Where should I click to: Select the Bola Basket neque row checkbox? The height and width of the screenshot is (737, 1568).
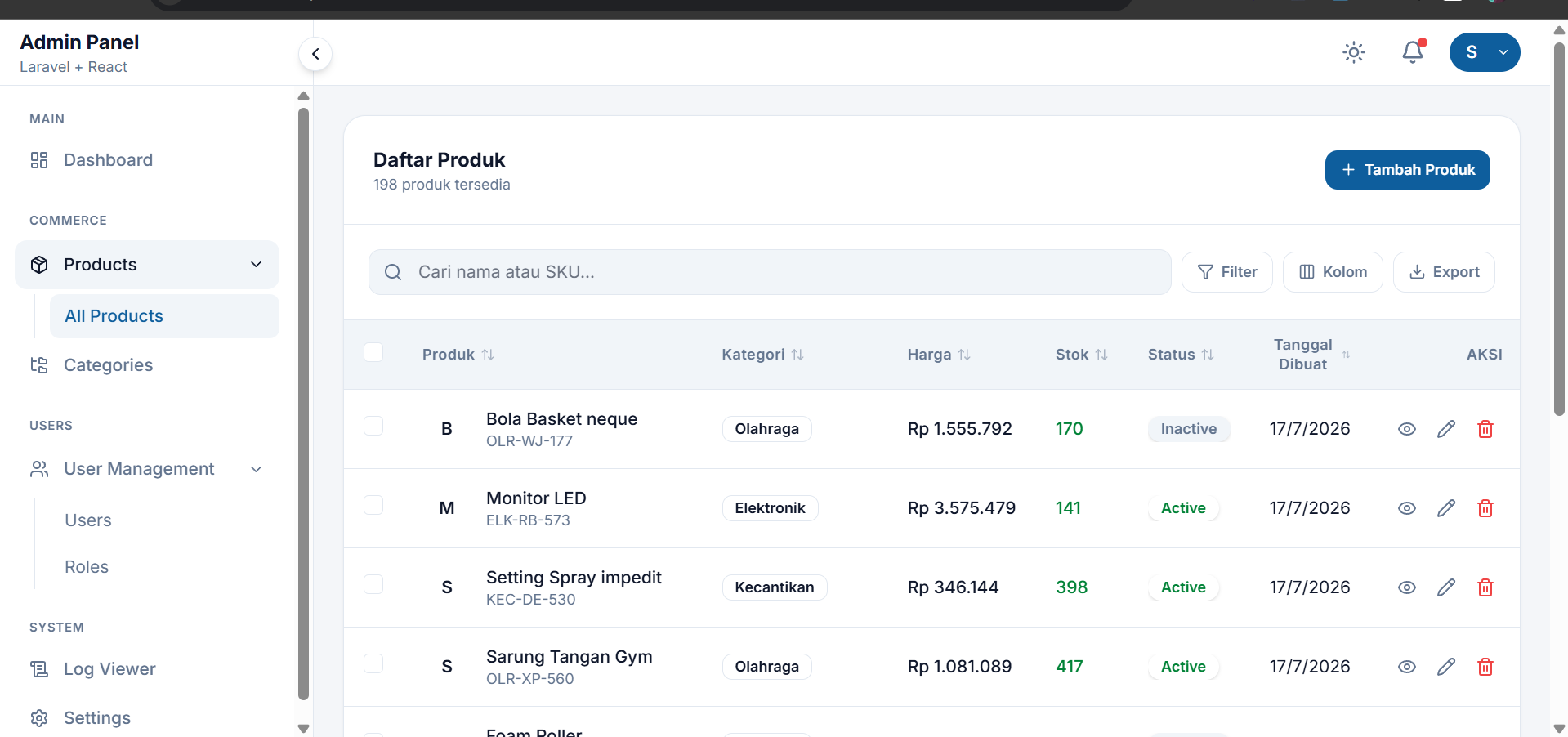click(x=373, y=426)
